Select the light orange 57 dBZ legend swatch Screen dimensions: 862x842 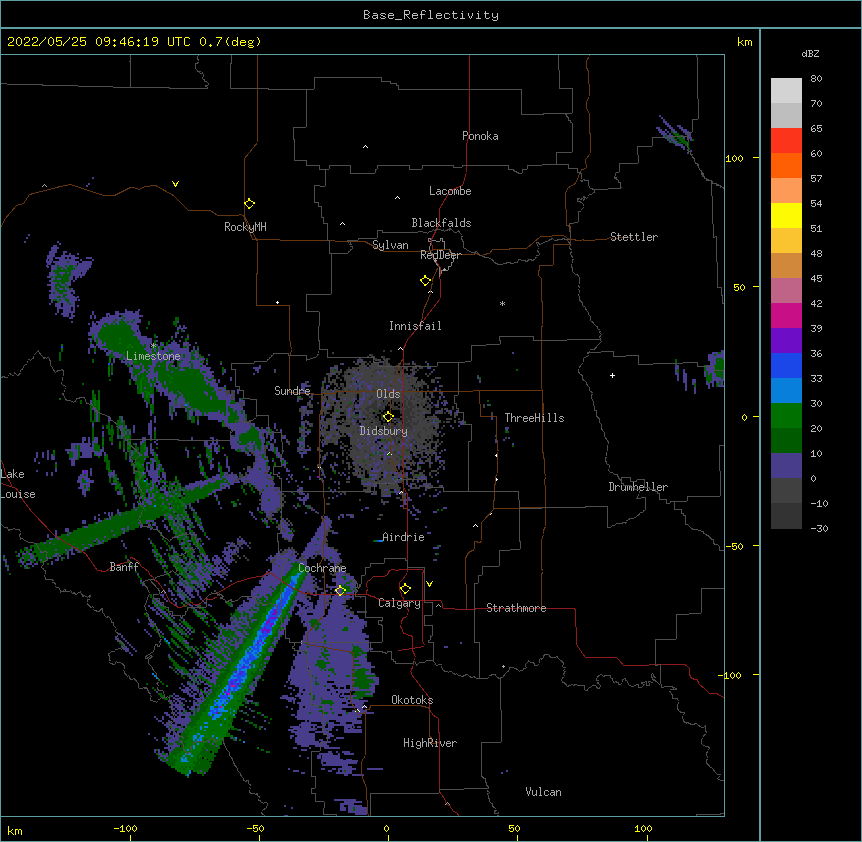click(786, 191)
